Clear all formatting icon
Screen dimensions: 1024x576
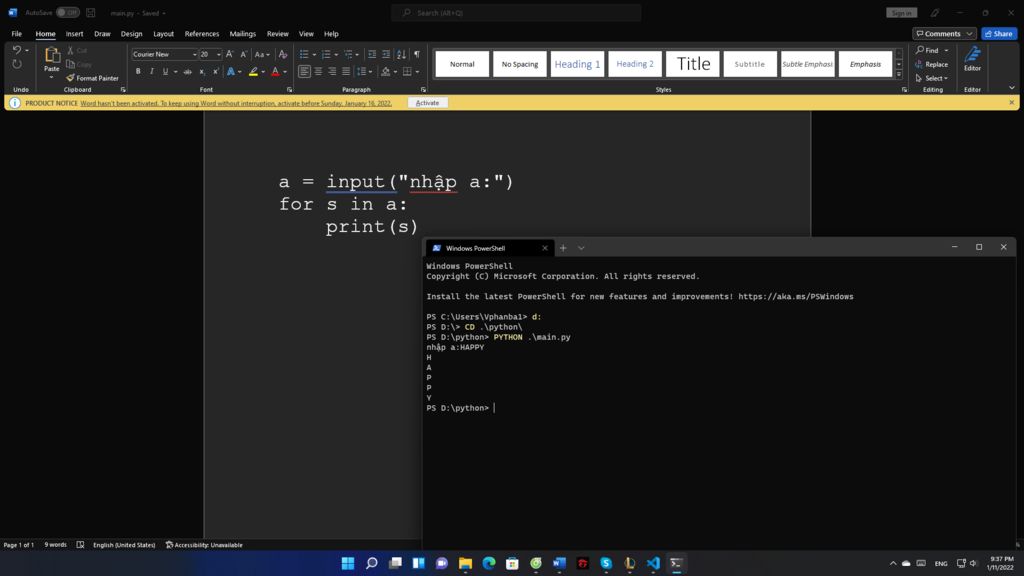click(283, 54)
